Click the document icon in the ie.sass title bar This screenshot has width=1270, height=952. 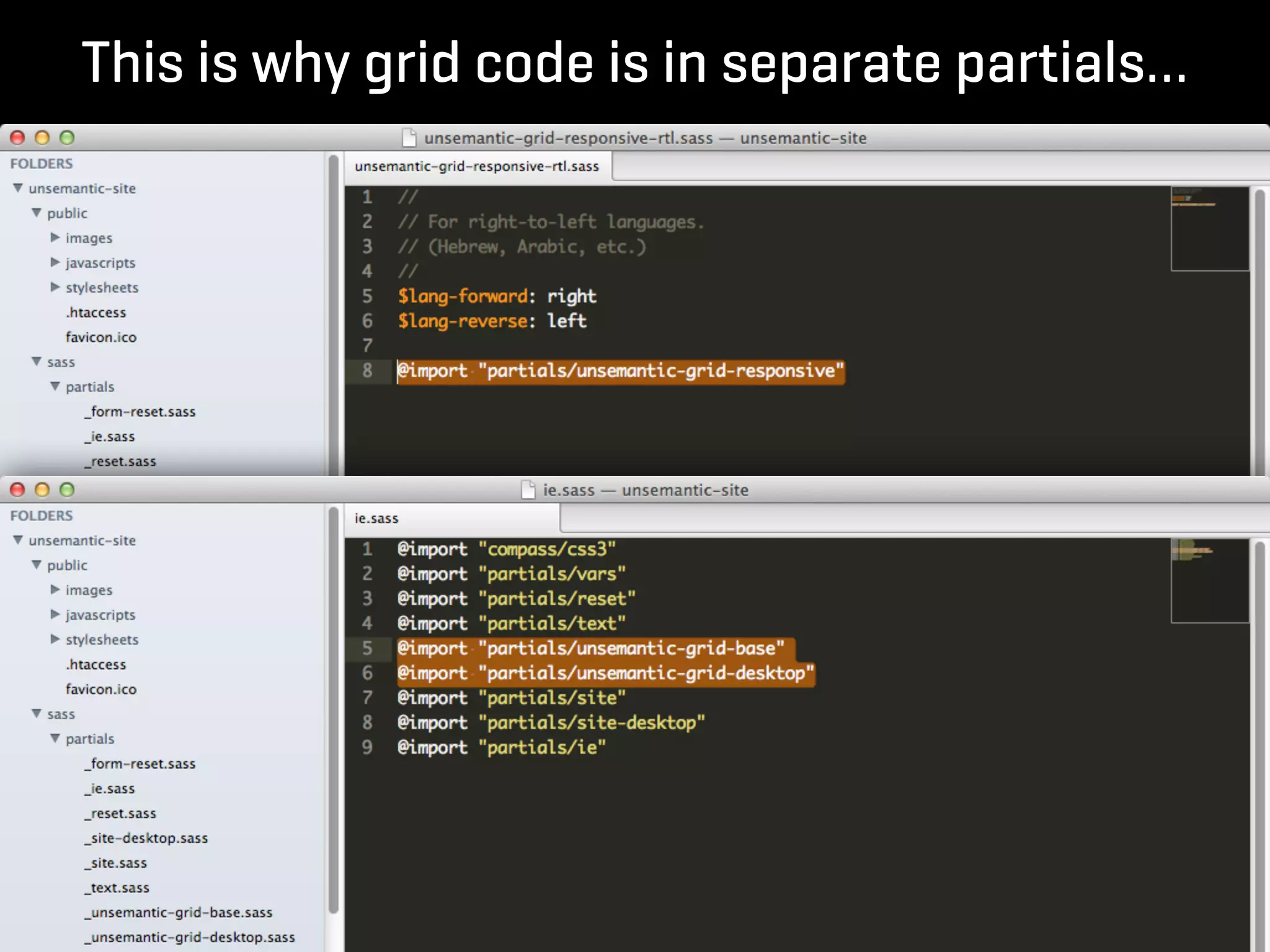(528, 490)
